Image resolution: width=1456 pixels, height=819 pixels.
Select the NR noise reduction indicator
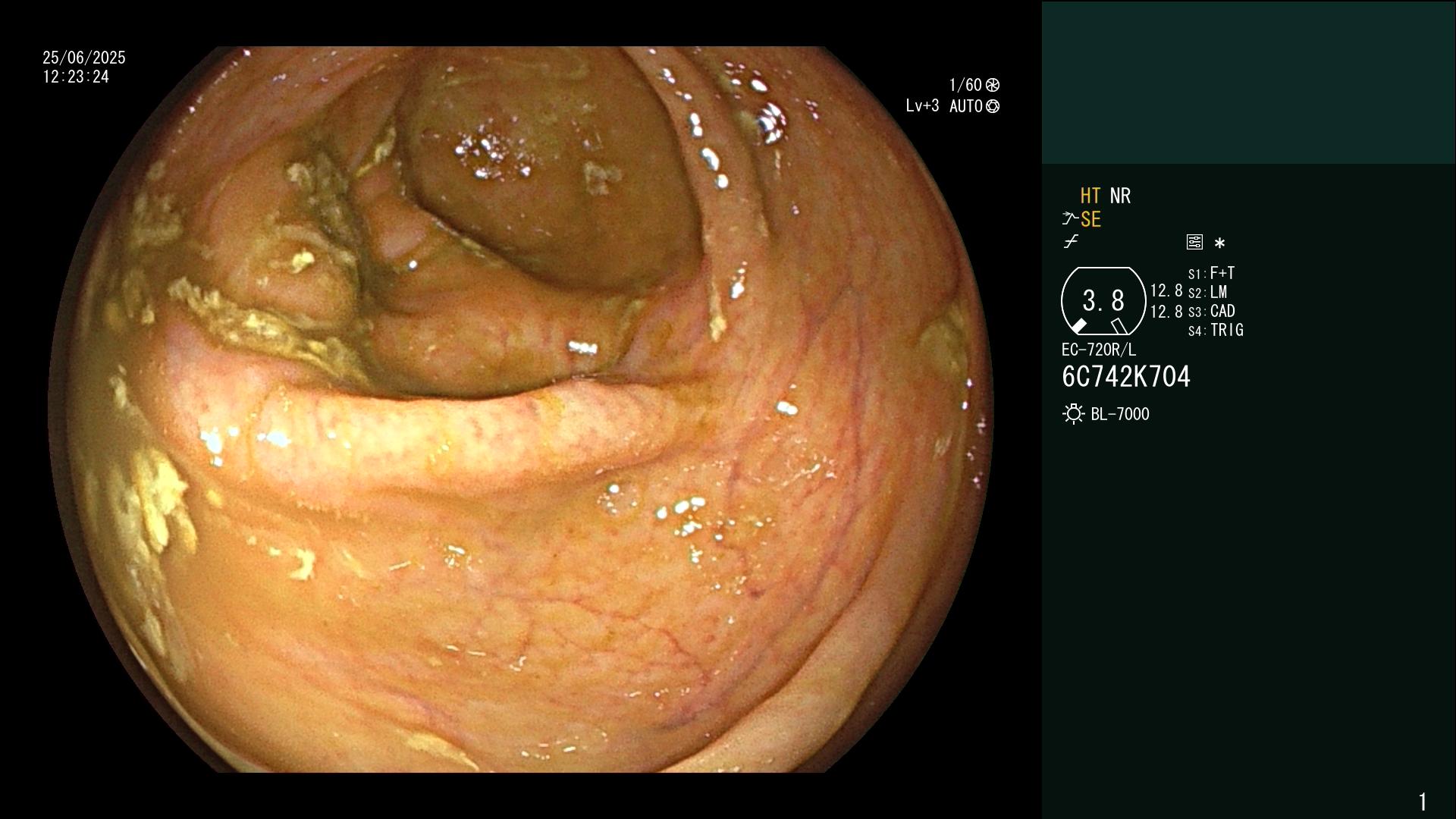tap(1120, 196)
